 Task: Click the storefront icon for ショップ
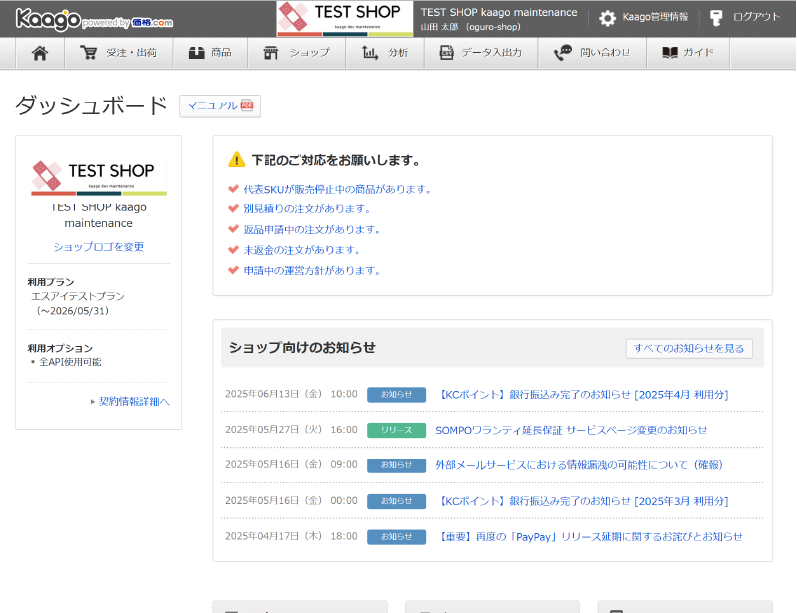[x=271, y=52]
